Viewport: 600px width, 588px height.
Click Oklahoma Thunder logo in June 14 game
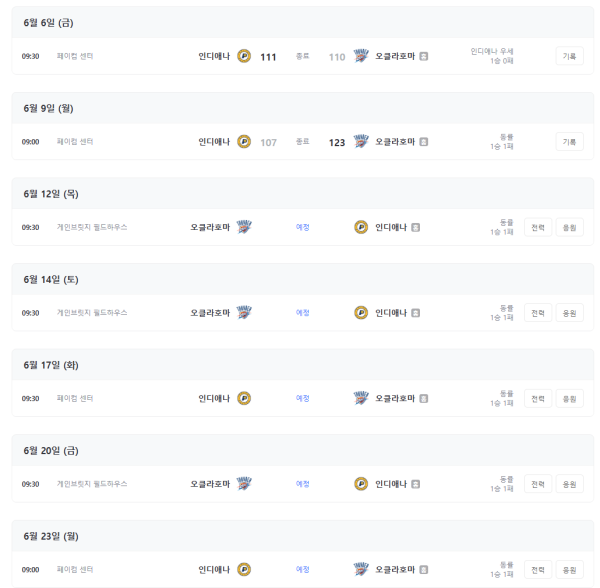tap(244, 313)
